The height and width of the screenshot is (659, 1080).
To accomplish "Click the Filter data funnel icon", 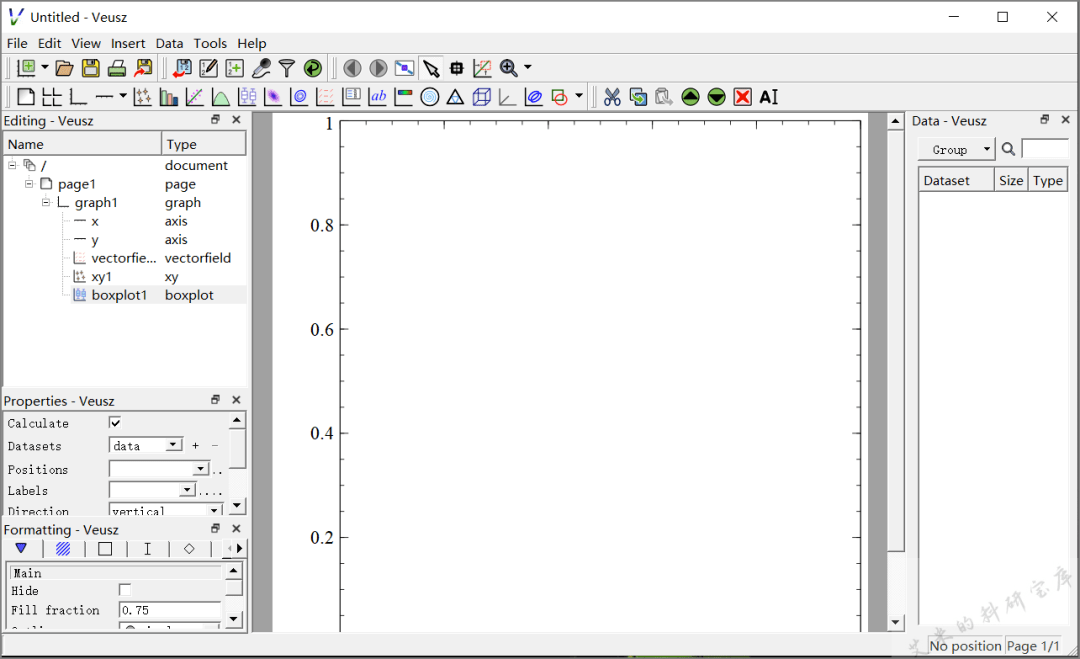I will (x=287, y=67).
